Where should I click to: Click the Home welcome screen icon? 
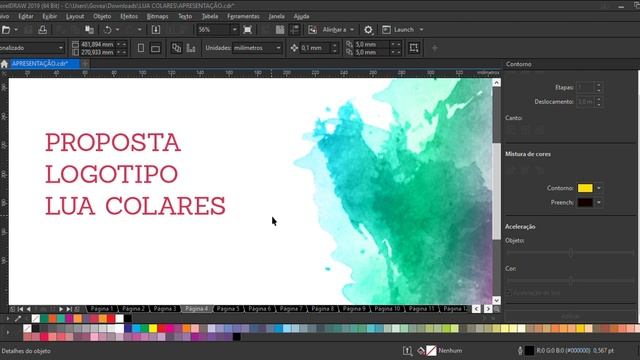click(4, 64)
